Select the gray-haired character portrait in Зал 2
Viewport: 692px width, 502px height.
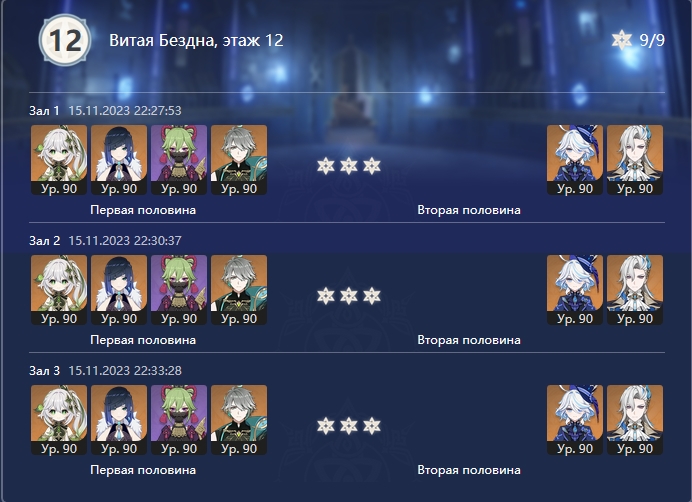tap(239, 290)
